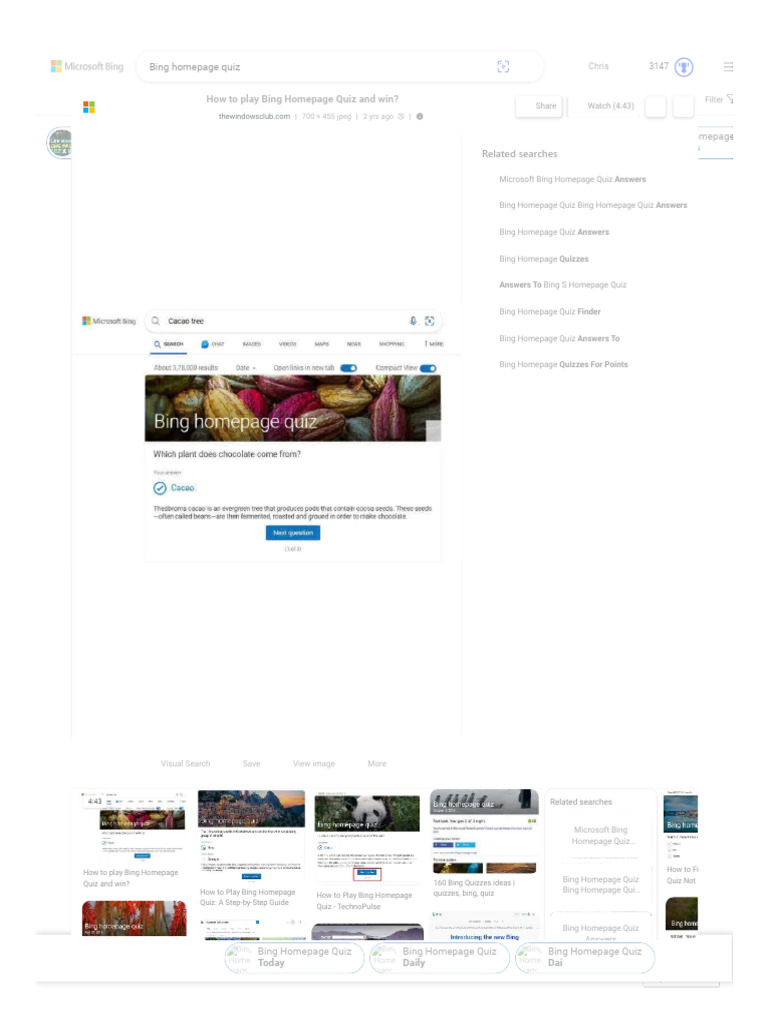This screenshot has height=1024, width=768.
Task: Click the 3147 rewards points count
Action: pyautogui.click(x=658, y=66)
